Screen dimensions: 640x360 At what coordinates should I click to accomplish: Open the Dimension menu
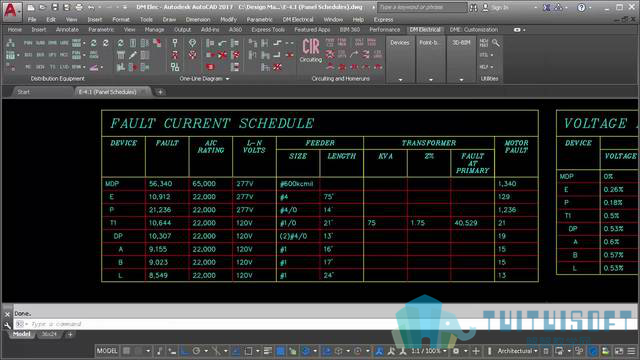198,20
